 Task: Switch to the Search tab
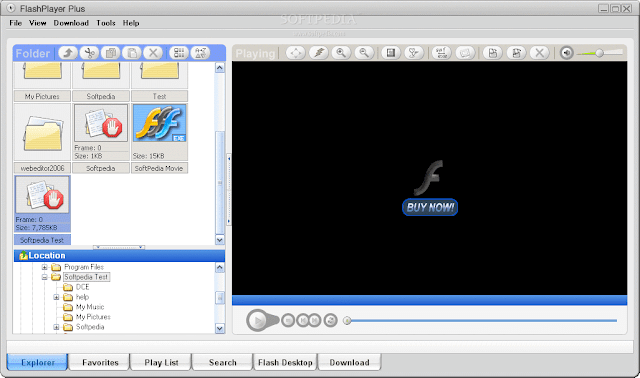(x=222, y=362)
